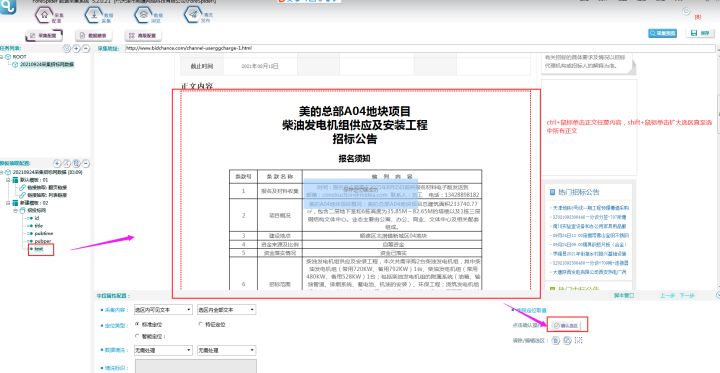
Task: Click the template panel edit icon
Action: click(67, 164)
